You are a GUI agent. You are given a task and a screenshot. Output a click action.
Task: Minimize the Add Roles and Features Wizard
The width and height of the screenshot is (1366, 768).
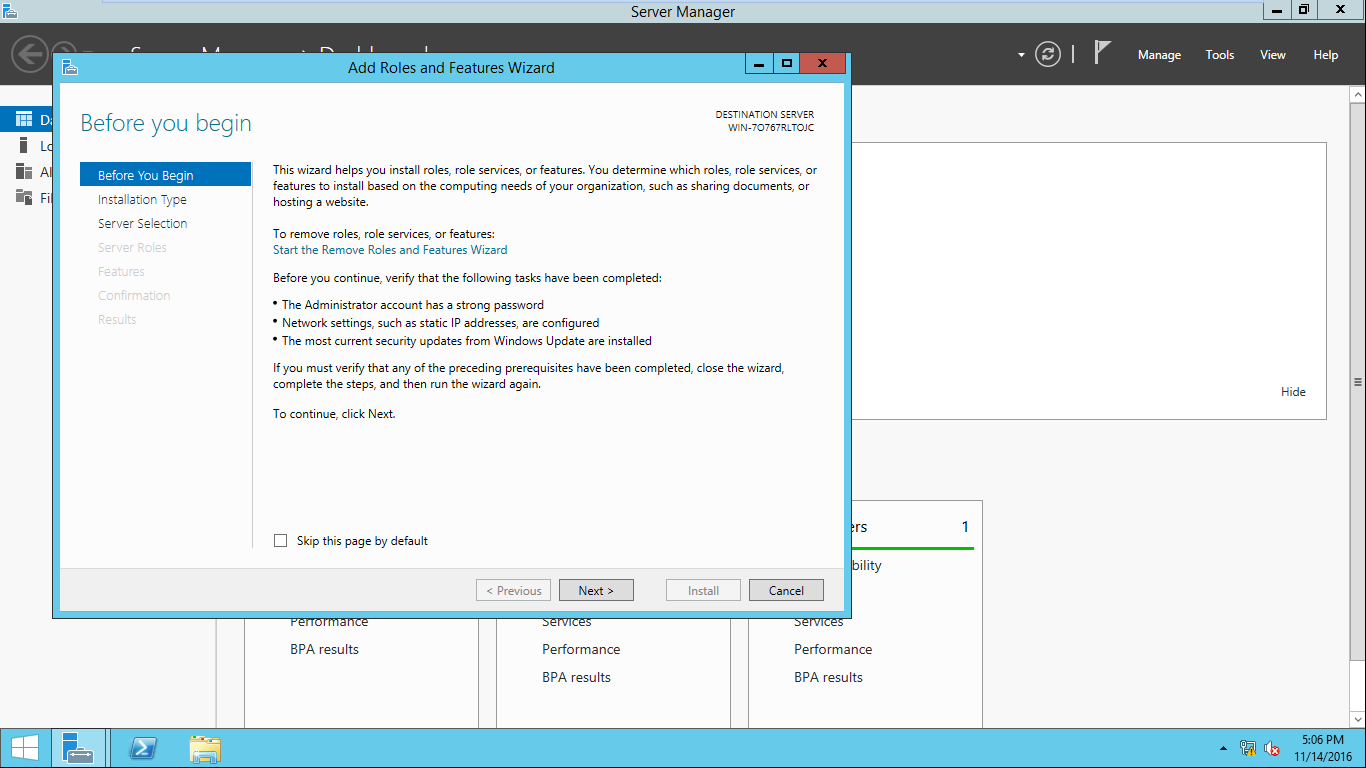pos(759,64)
